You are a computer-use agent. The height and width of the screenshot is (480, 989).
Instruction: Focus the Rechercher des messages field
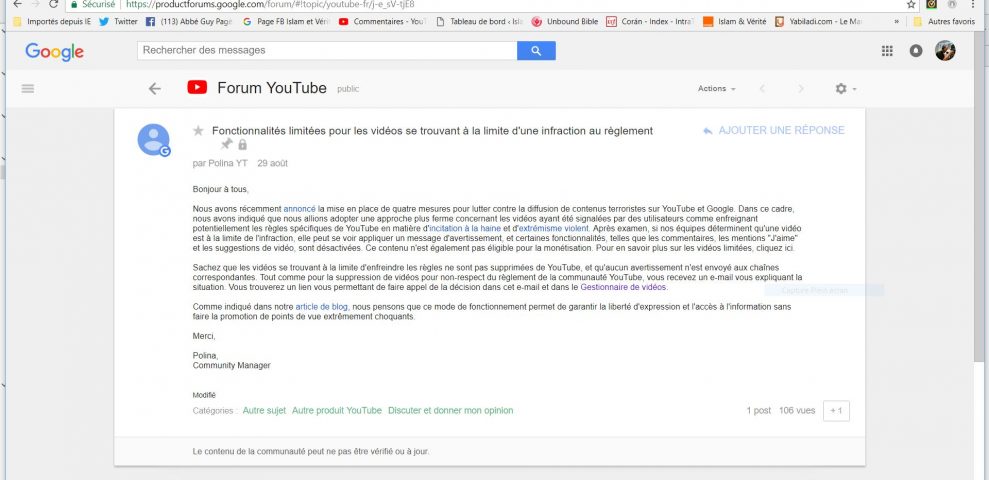pos(327,50)
